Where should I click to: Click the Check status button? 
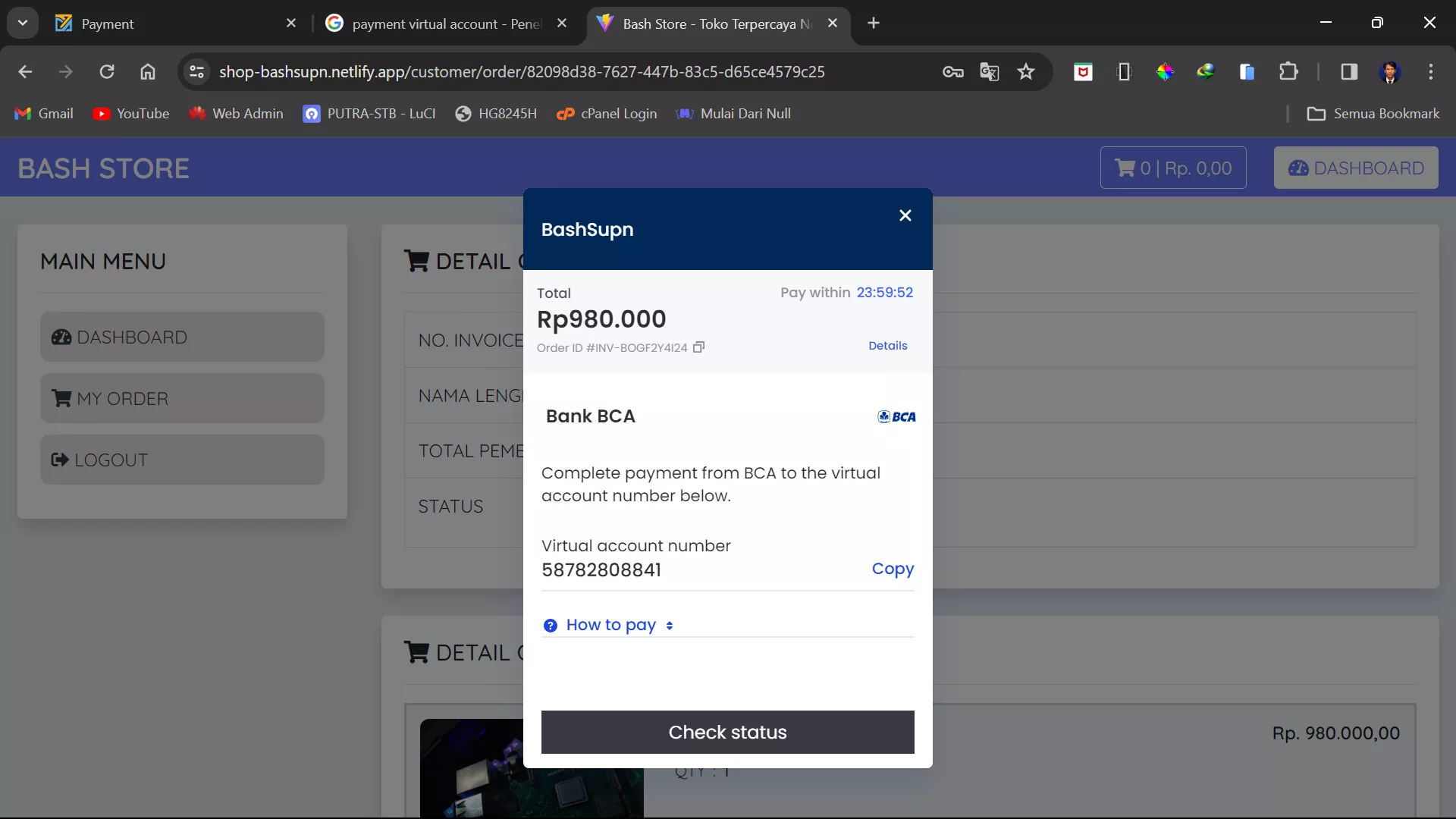point(727,732)
